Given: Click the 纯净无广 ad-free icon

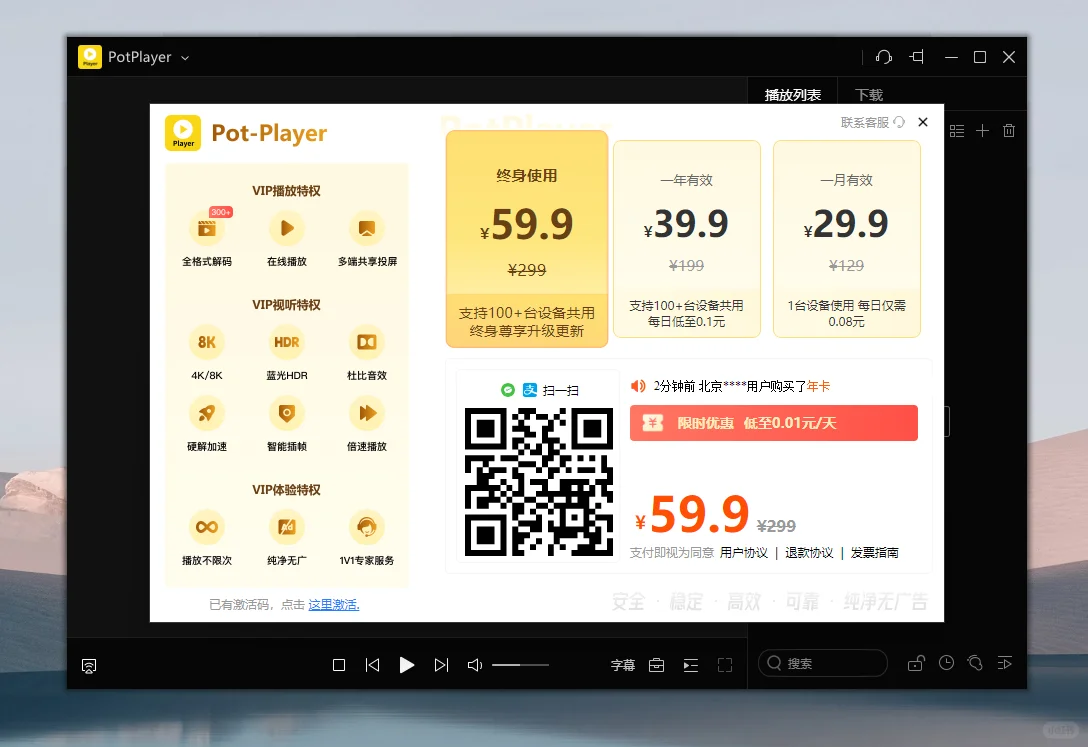Looking at the screenshot, I should coord(287,527).
